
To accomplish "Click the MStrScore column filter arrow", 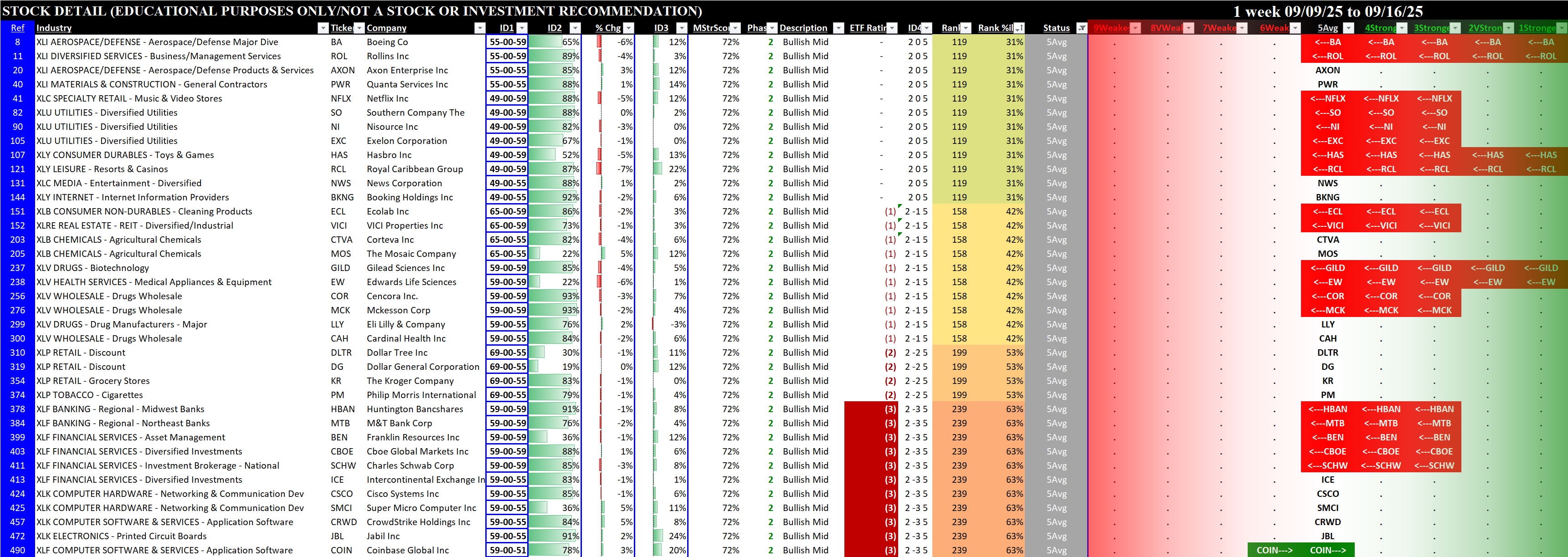I will coord(735,28).
